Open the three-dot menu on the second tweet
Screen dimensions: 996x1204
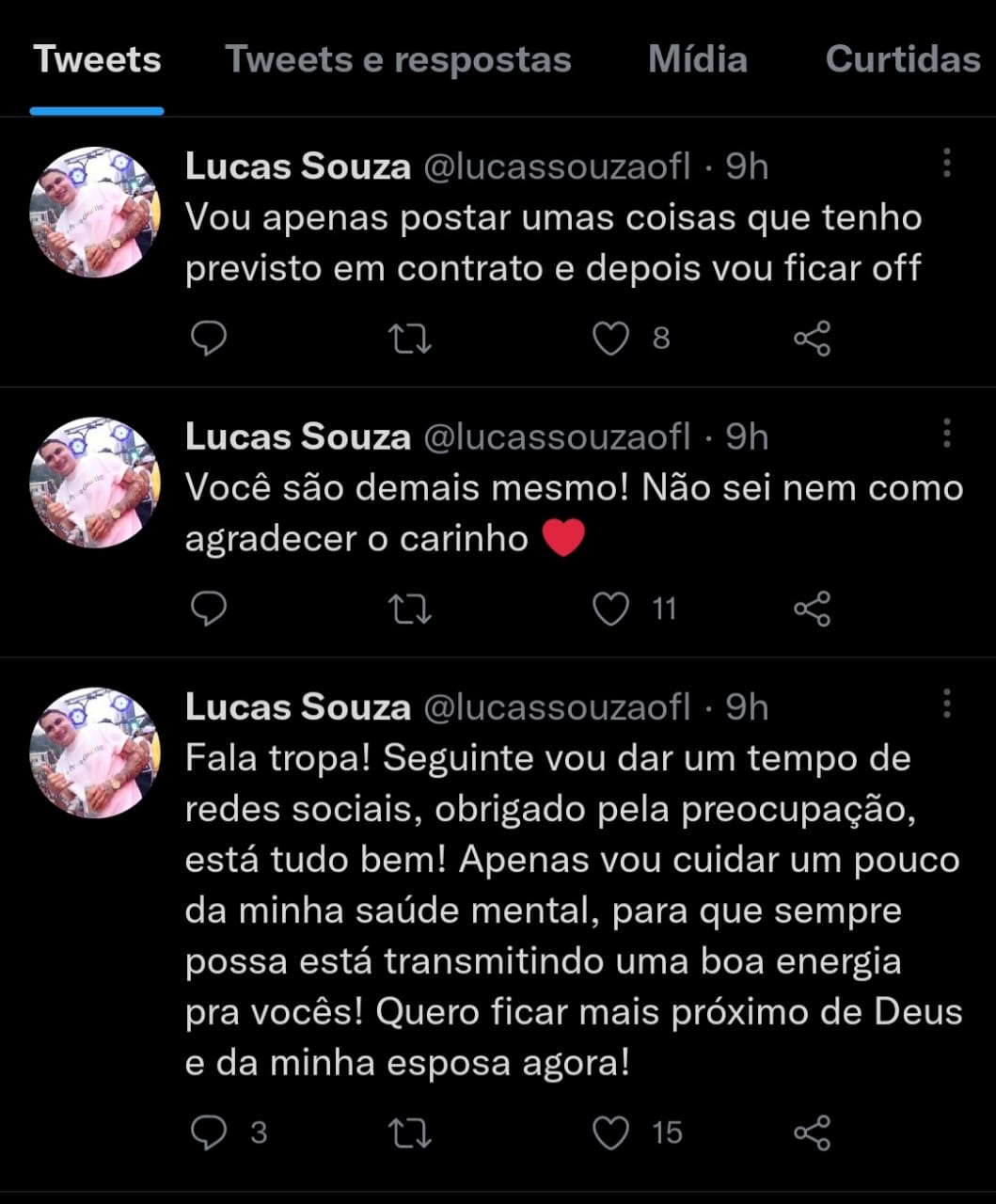pyautogui.click(x=948, y=433)
